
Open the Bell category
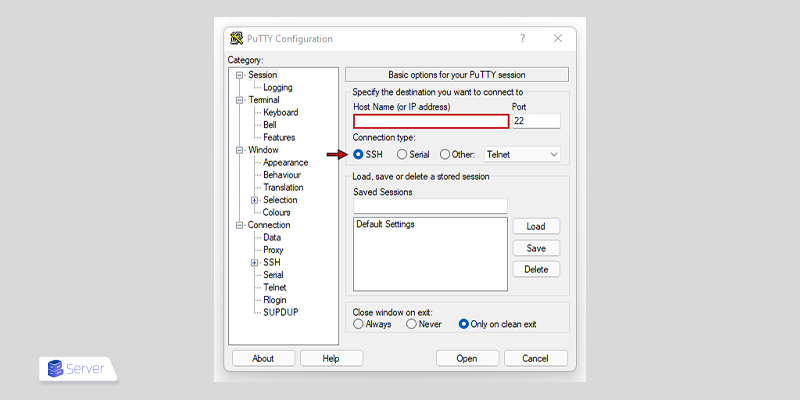pyautogui.click(x=270, y=125)
